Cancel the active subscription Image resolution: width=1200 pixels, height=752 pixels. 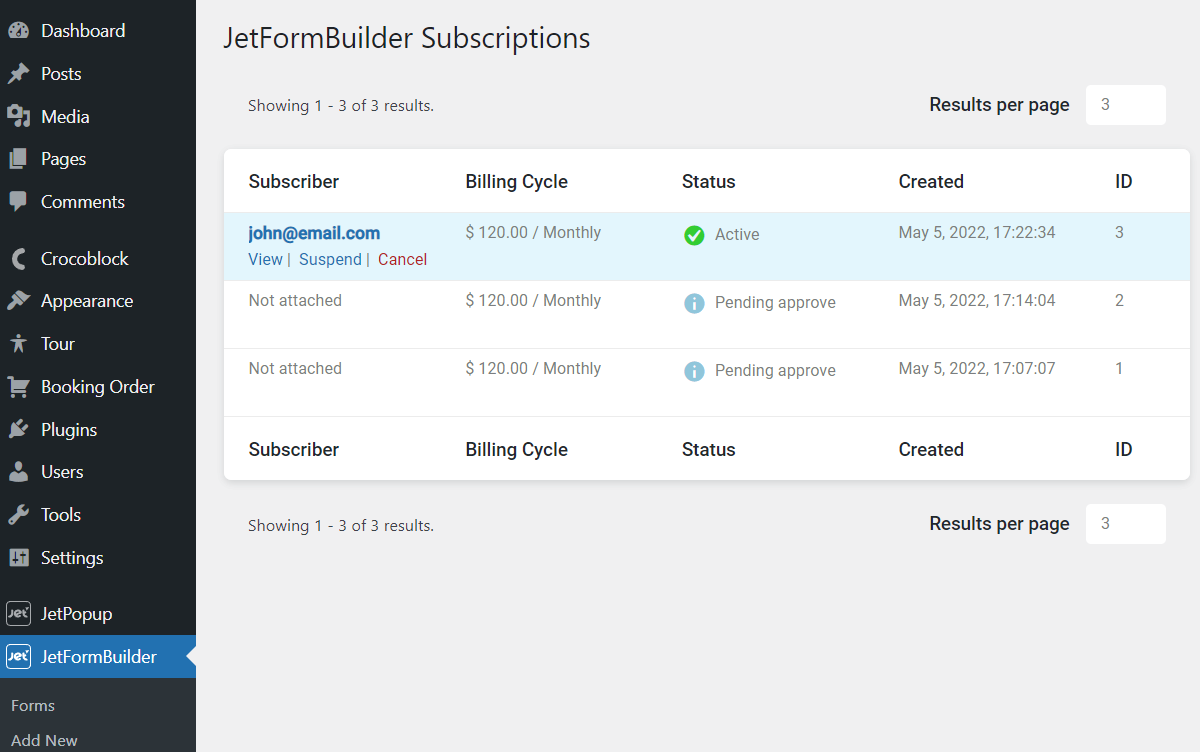point(402,259)
